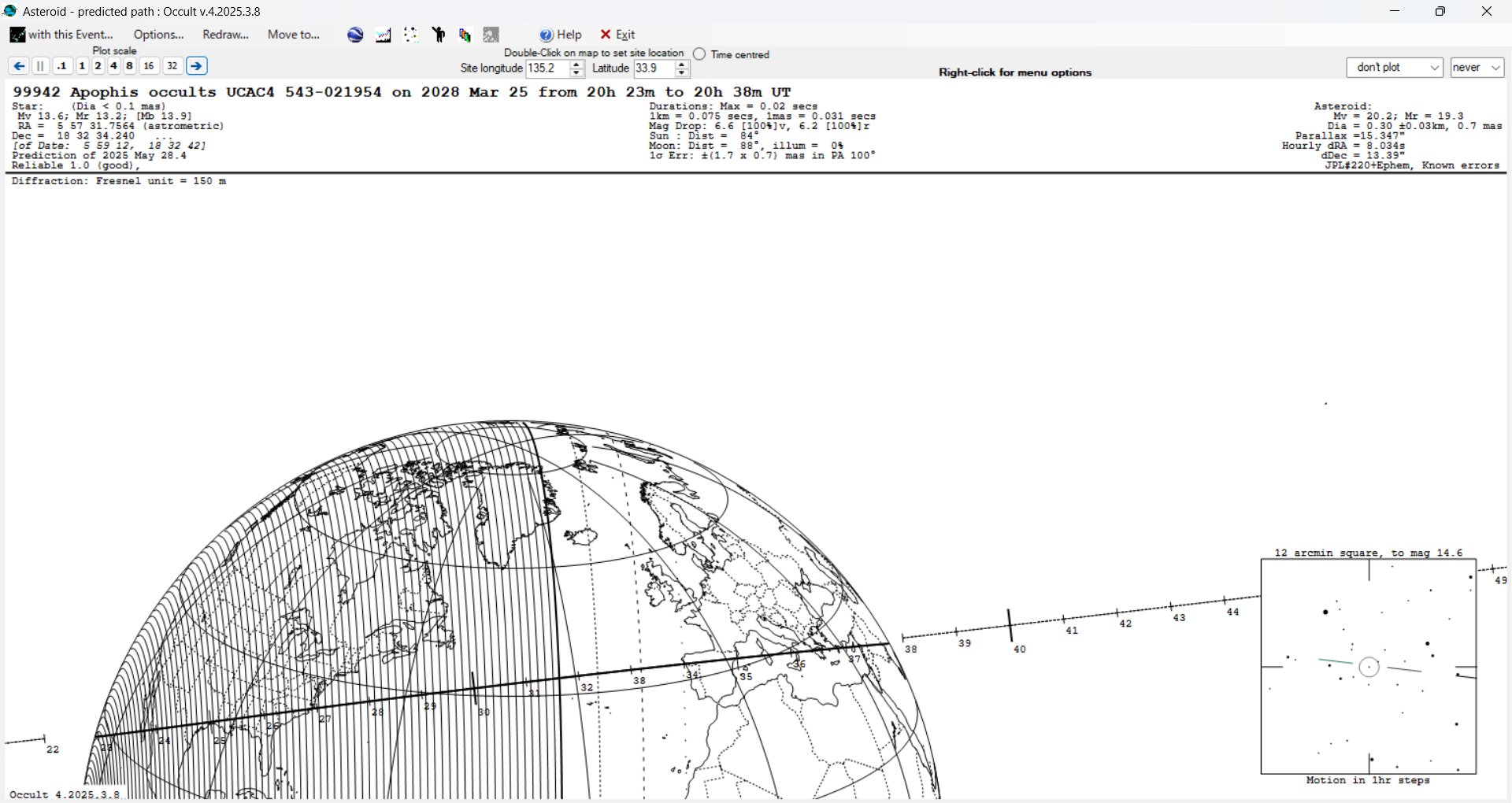Click the red X Exit icon
The width and height of the screenshot is (1512, 803).
pyautogui.click(x=606, y=35)
